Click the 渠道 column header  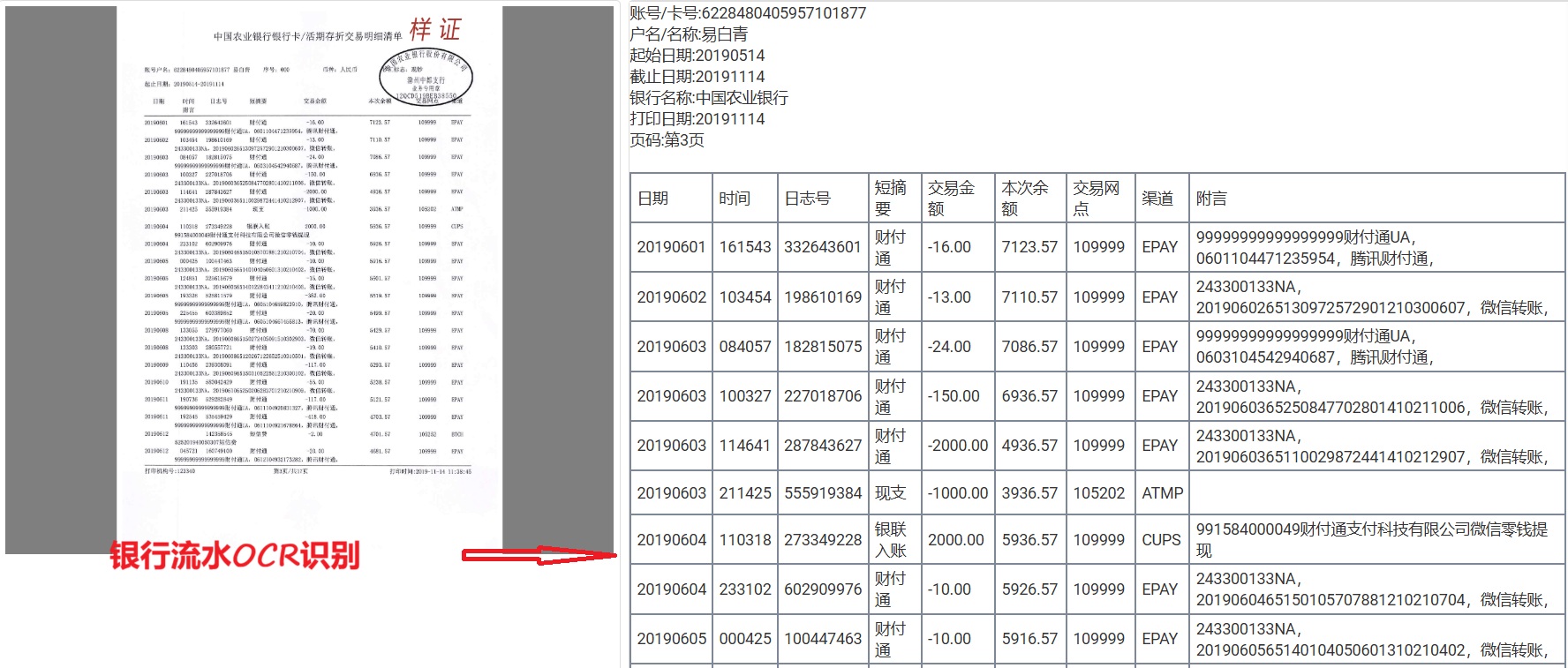(x=1162, y=199)
